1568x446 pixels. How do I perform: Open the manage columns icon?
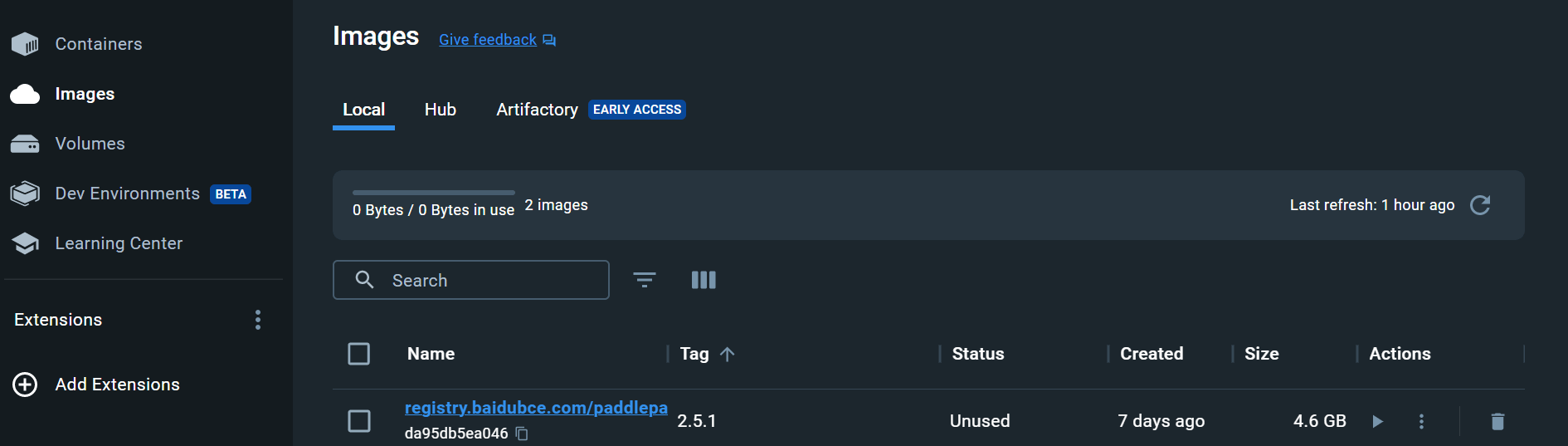[704, 280]
